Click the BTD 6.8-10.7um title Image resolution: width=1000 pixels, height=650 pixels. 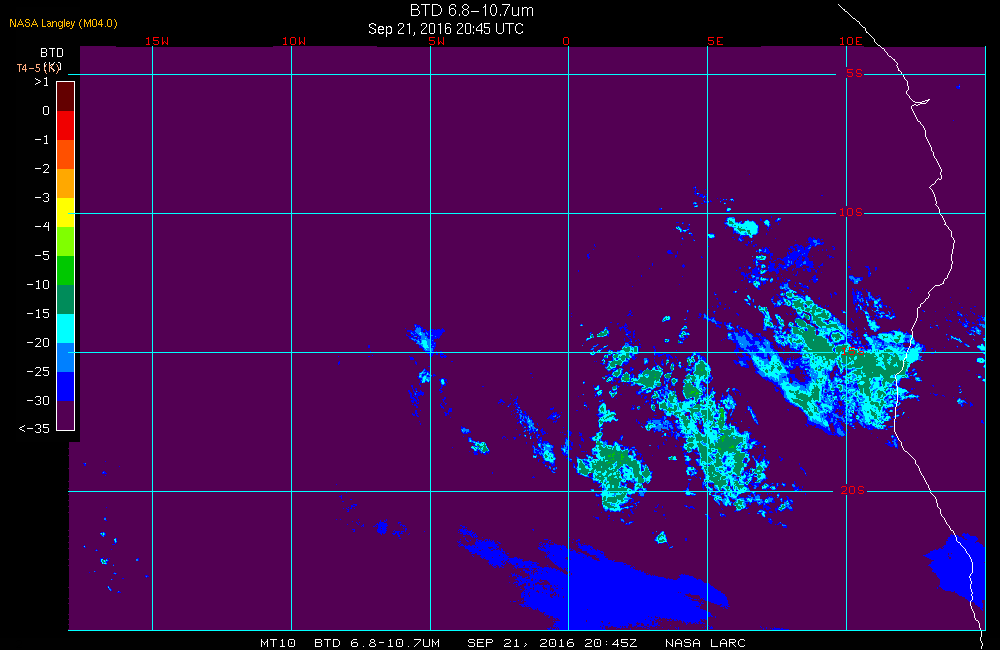(471, 10)
